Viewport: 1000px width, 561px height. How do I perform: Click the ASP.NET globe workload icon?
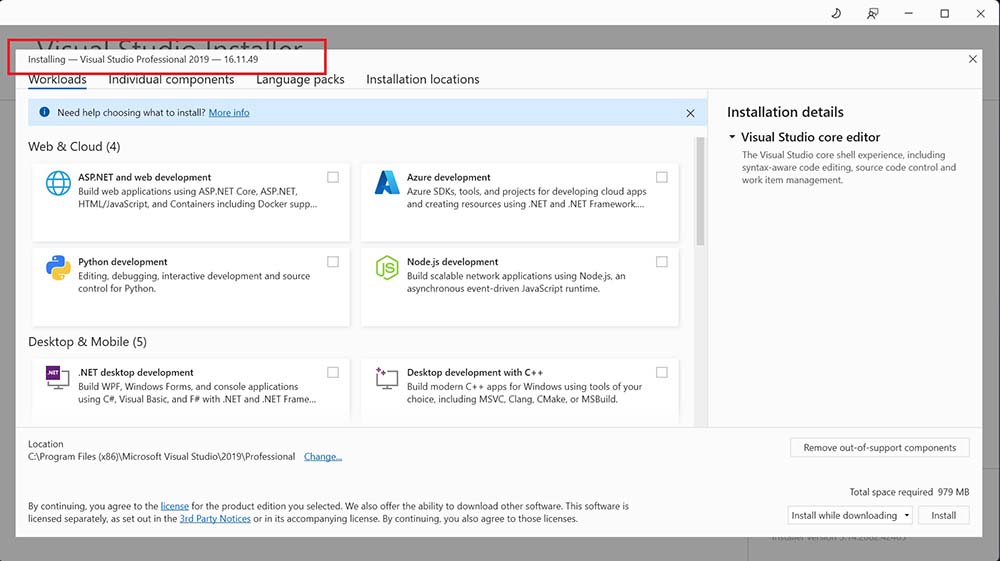coord(58,183)
